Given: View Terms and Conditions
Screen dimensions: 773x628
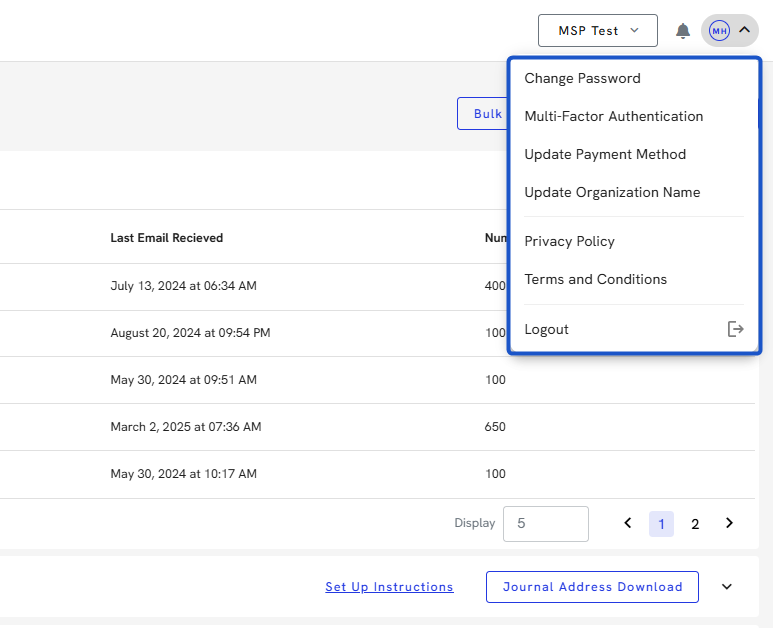Looking at the screenshot, I should pyautogui.click(x=595, y=279).
